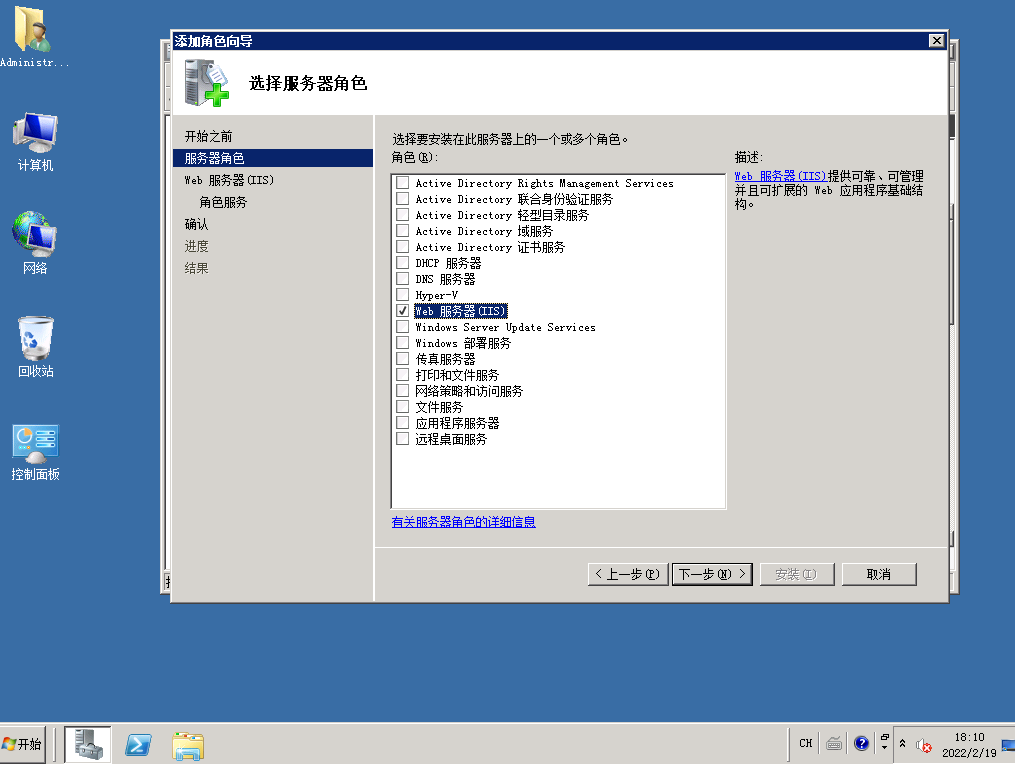Click the show desktop strip on taskbar

(1009, 744)
